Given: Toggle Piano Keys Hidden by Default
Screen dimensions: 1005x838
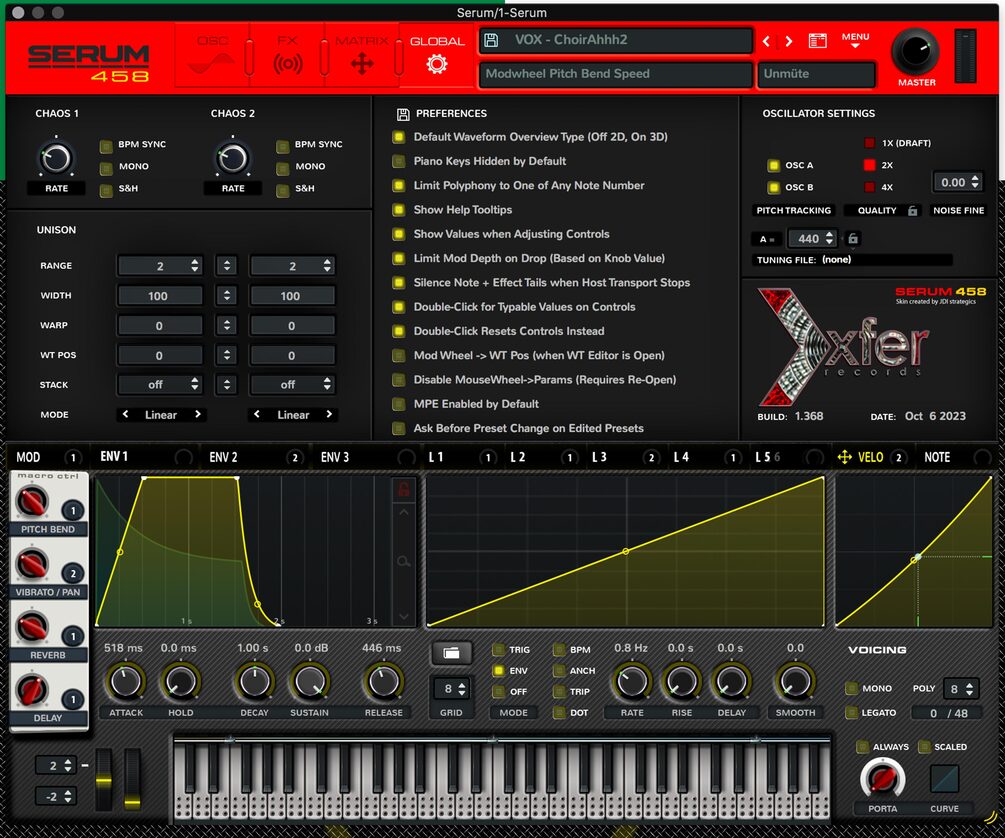Looking at the screenshot, I should coord(399,162).
